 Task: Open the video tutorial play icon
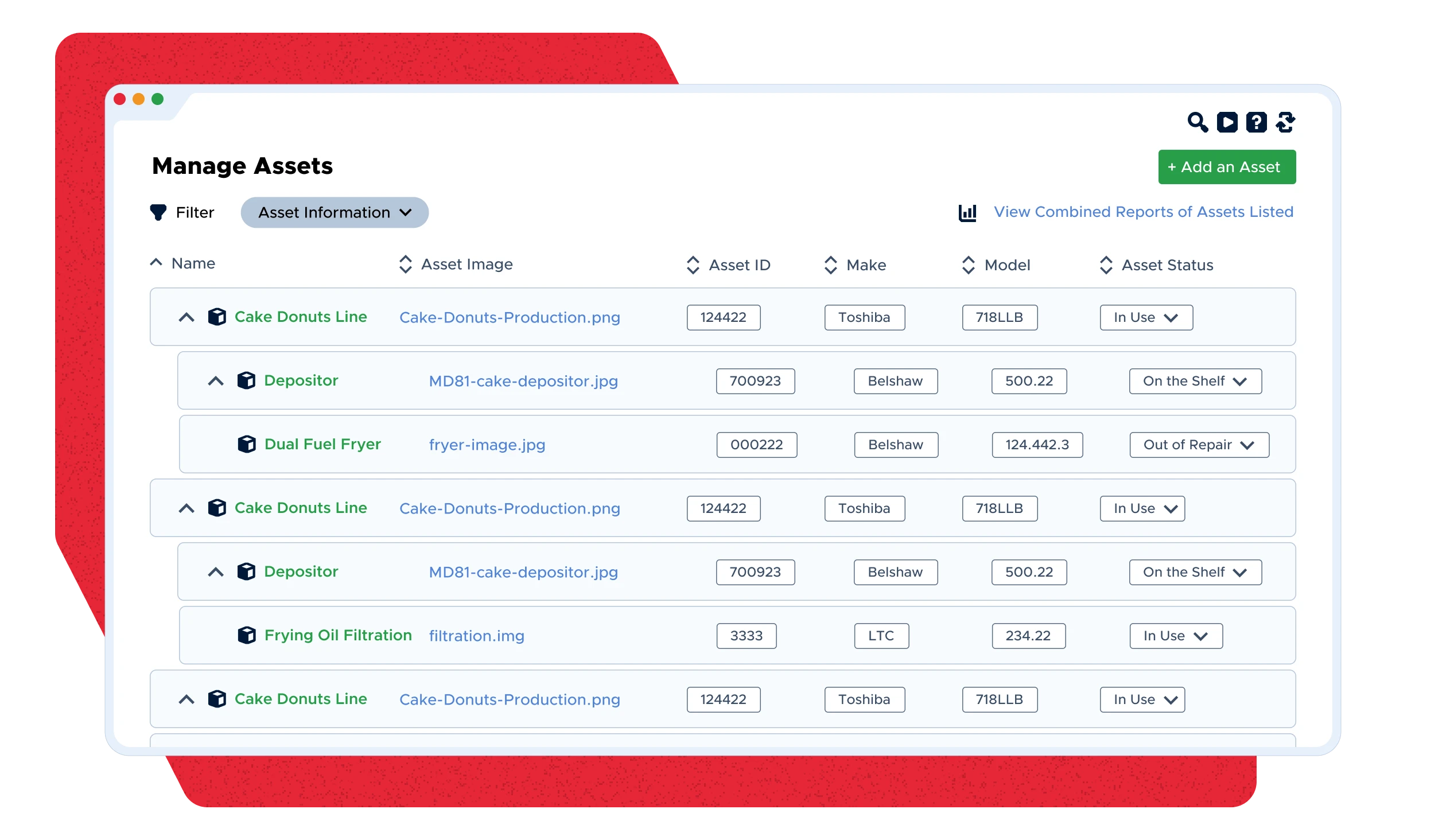pyautogui.click(x=1227, y=122)
